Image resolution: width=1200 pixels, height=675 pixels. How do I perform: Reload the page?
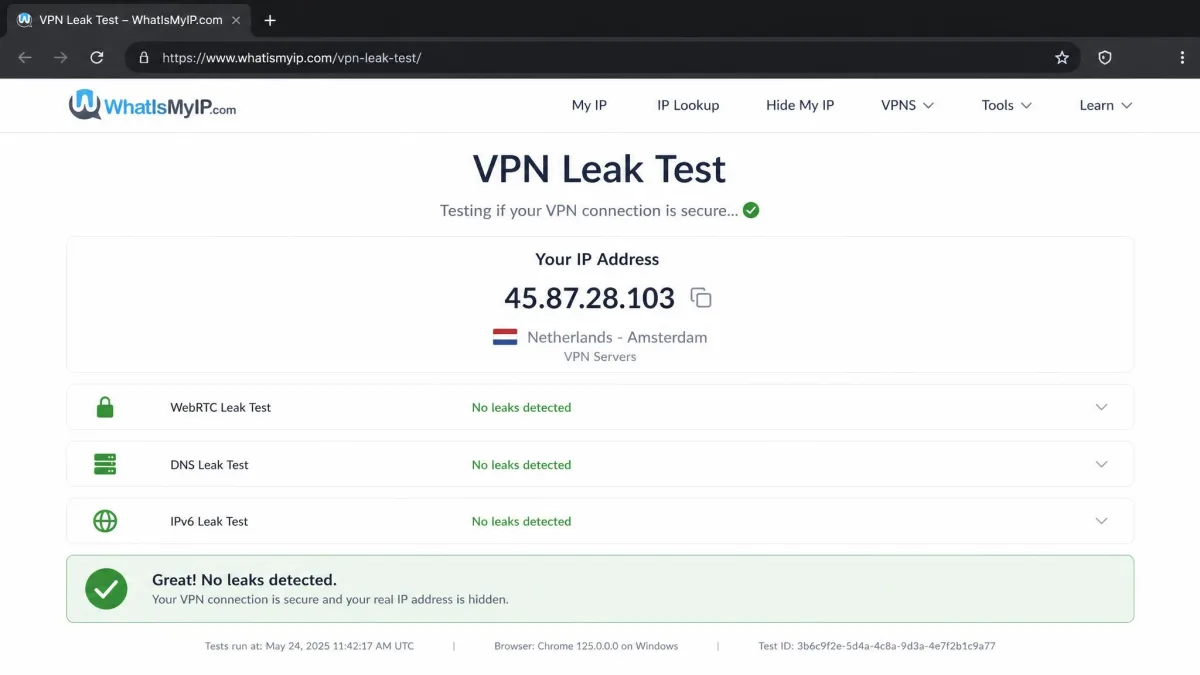coord(97,58)
